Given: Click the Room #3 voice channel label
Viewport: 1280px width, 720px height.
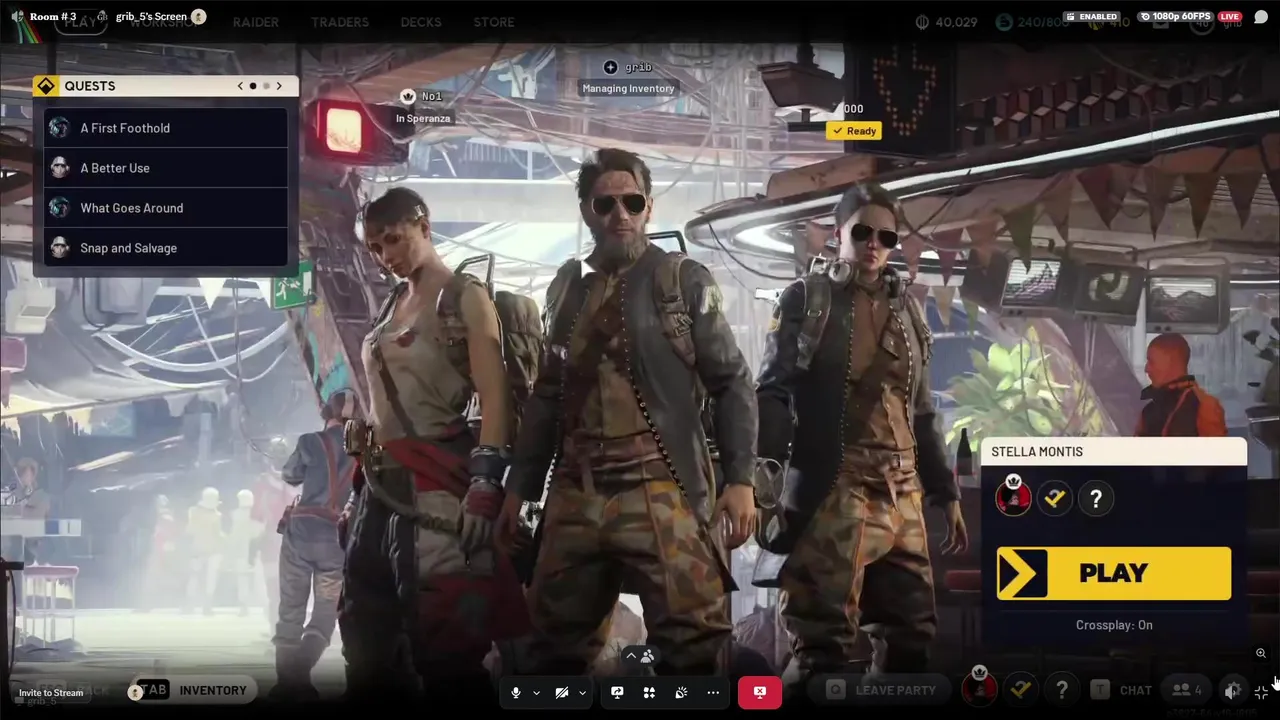Looking at the screenshot, I should click(53, 17).
